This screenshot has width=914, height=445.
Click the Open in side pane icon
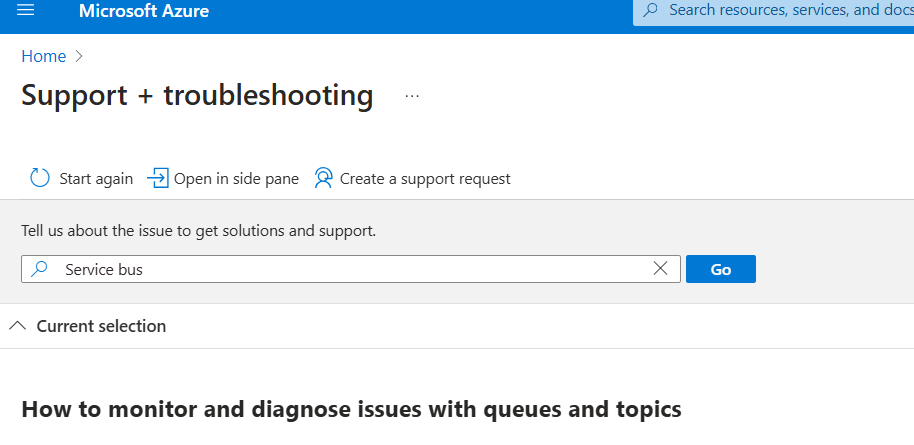(157, 178)
